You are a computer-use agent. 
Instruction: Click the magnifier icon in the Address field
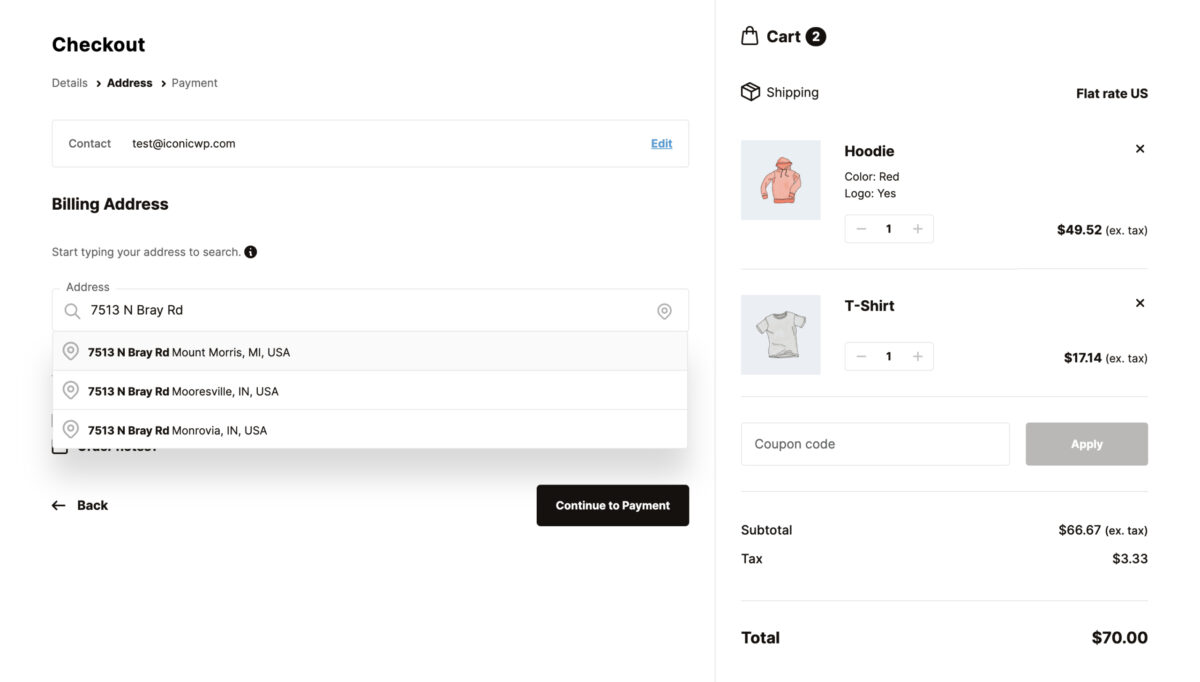tap(72, 310)
